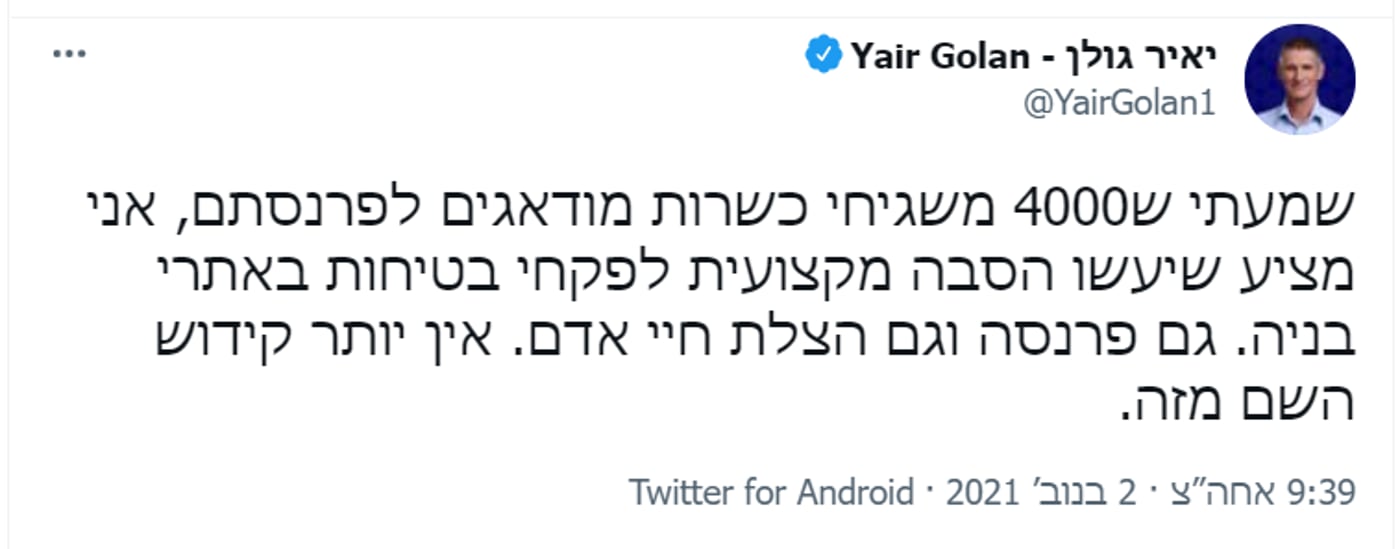Viewport: 1400px width, 549px height.
Task: Open the "Twitter for Android" source label
Action: [x=770, y=493]
